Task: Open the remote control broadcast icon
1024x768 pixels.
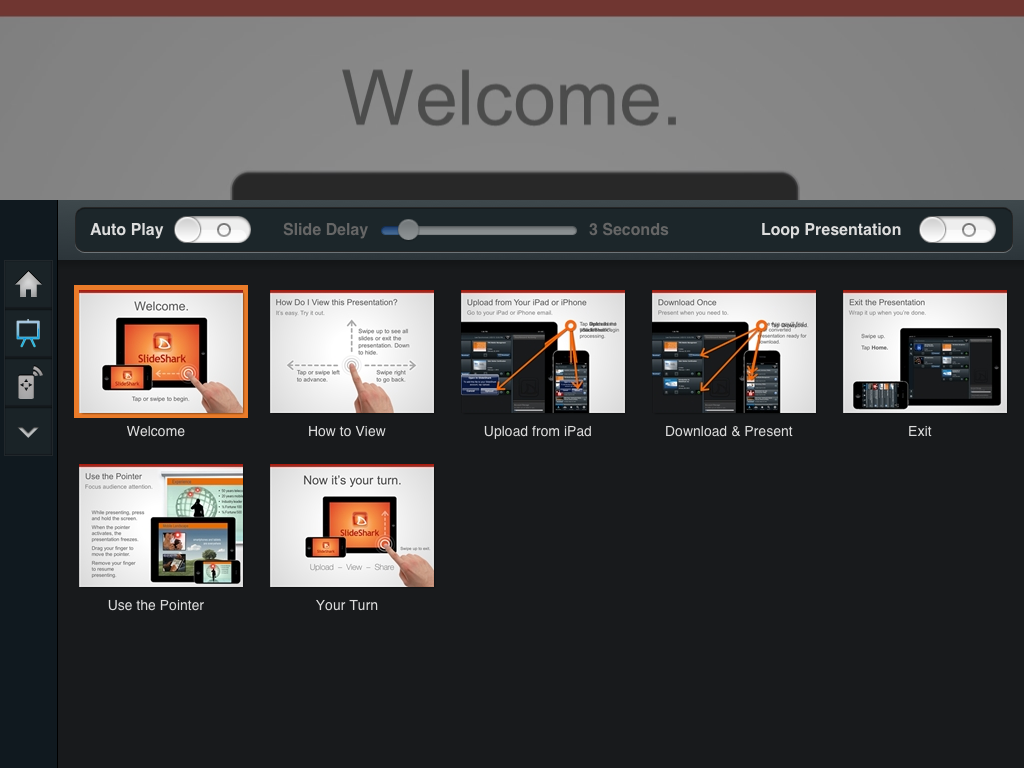Action: (28, 383)
